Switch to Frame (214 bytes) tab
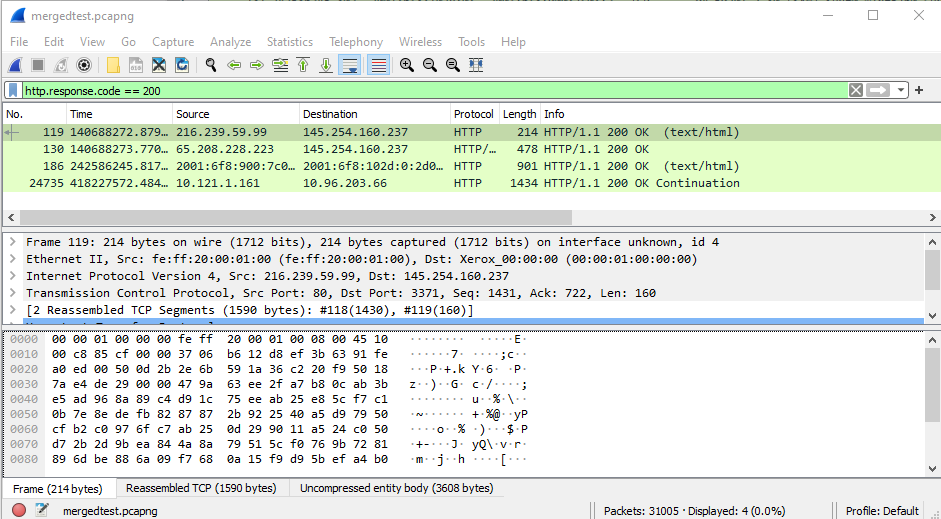941x519 pixels. point(58,488)
